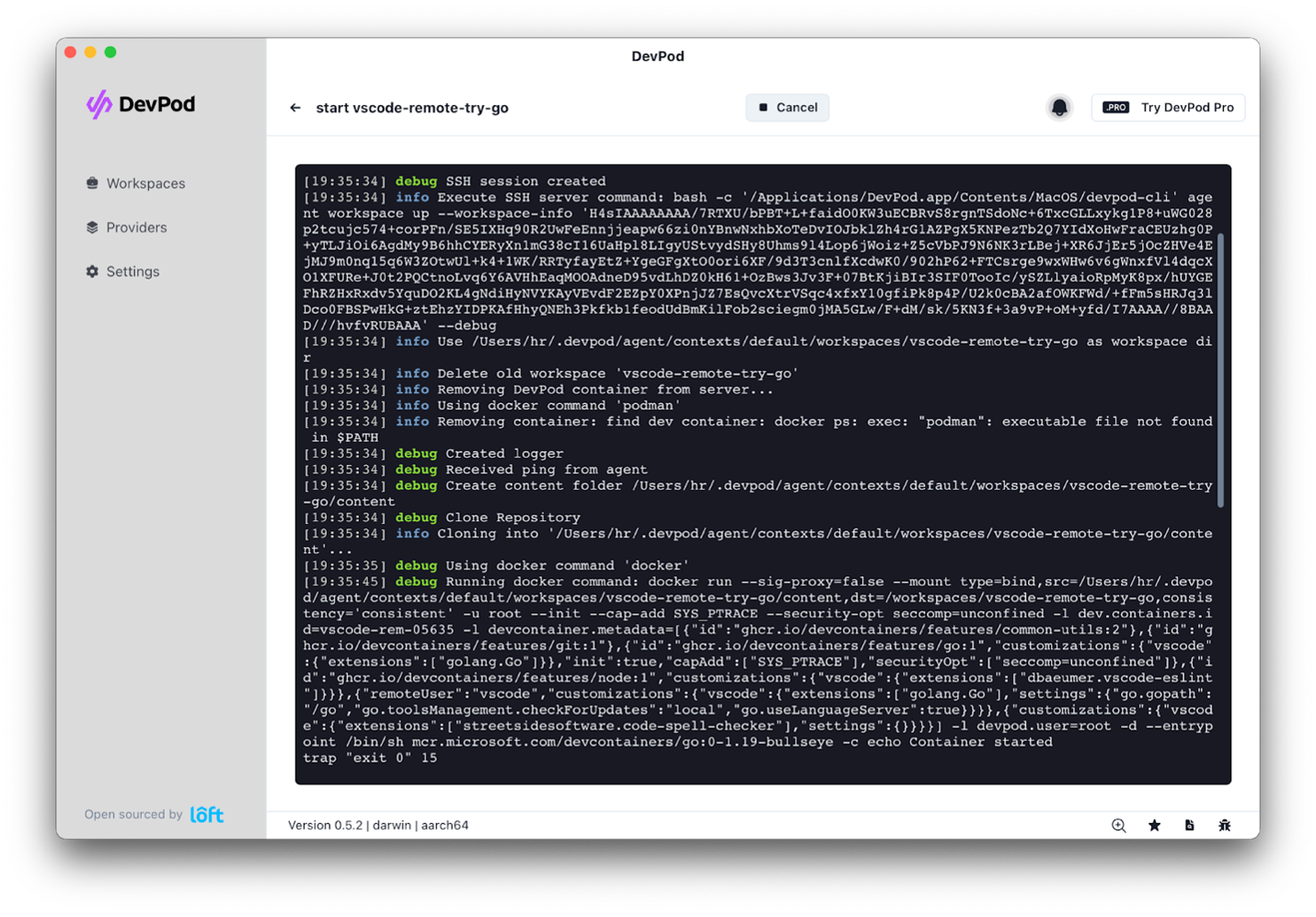The height and width of the screenshot is (917, 1316).
Task: Open the notifications bell
Action: (x=1059, y=108)
